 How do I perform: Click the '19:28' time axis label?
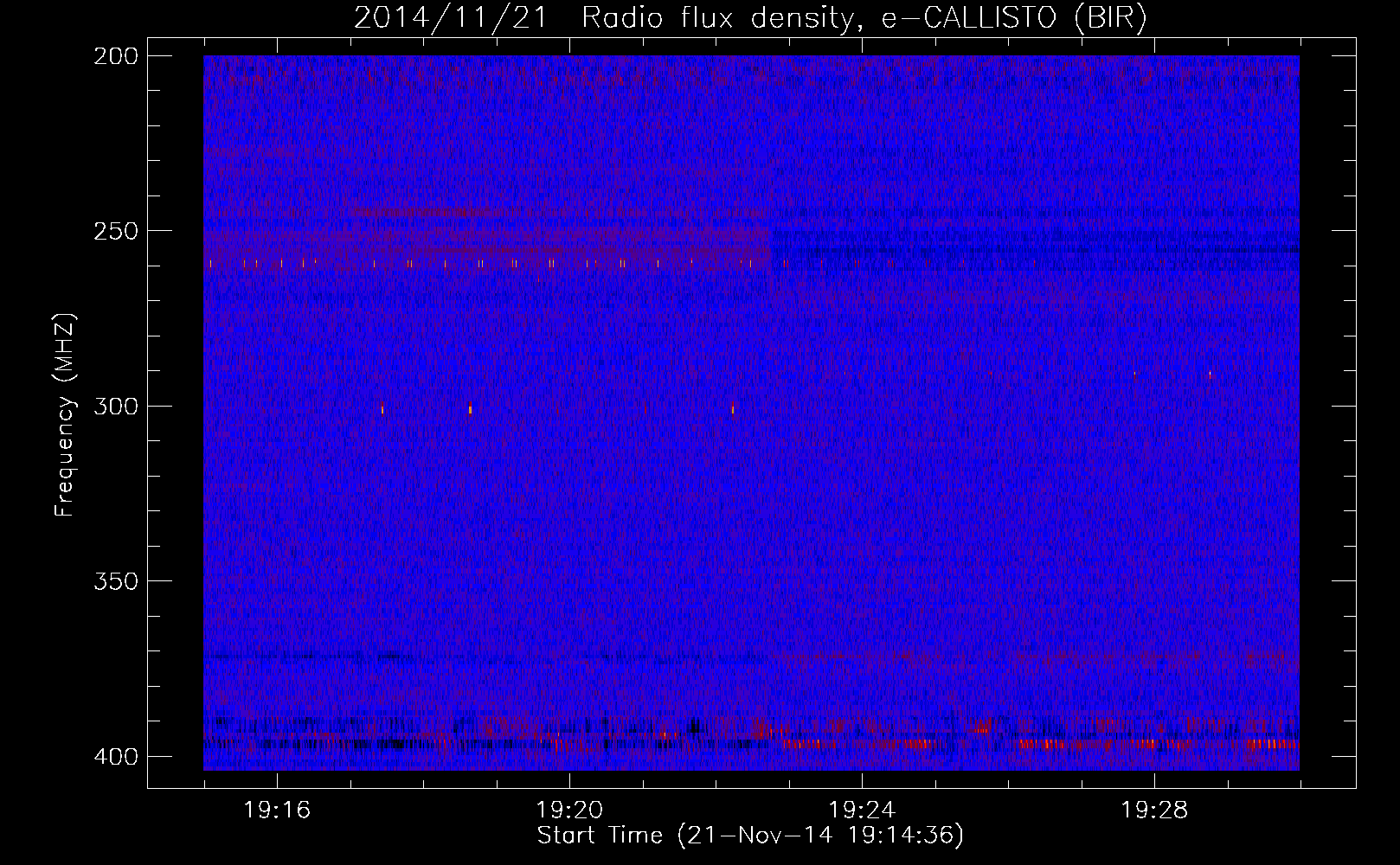click(1154, 811)
